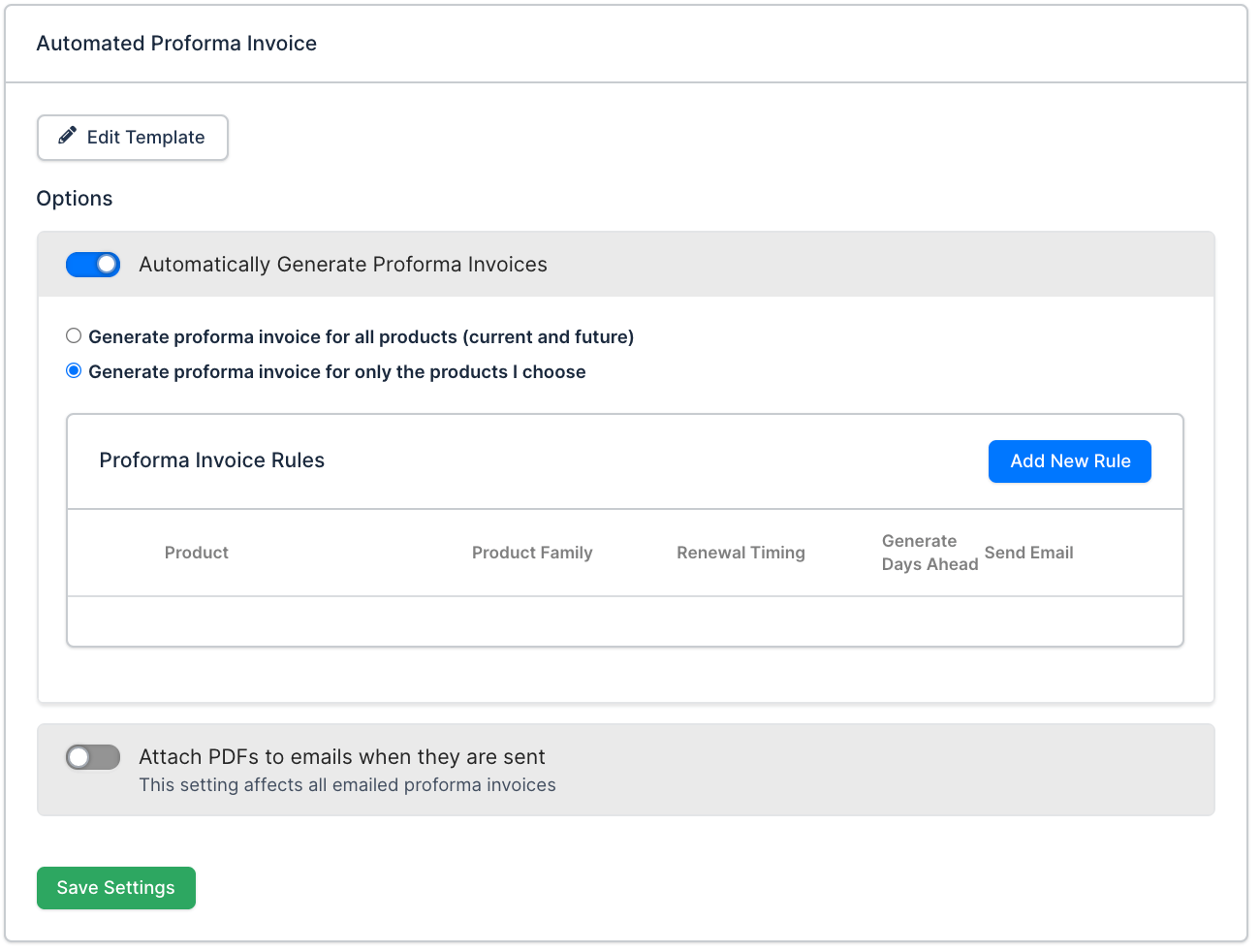Image resolution: width=1260 pixels, height=952 pixels.
Task: Click the Send Email column header
Action: 1028,553
